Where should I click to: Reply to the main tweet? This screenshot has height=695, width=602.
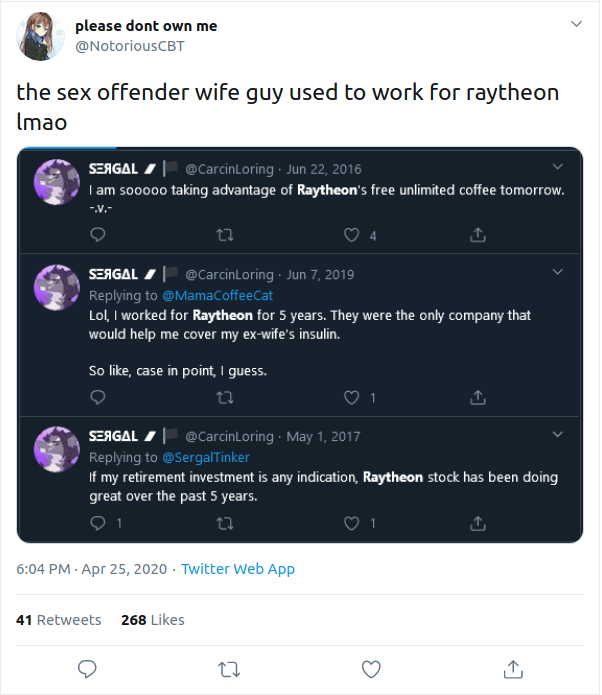[87, 667]
